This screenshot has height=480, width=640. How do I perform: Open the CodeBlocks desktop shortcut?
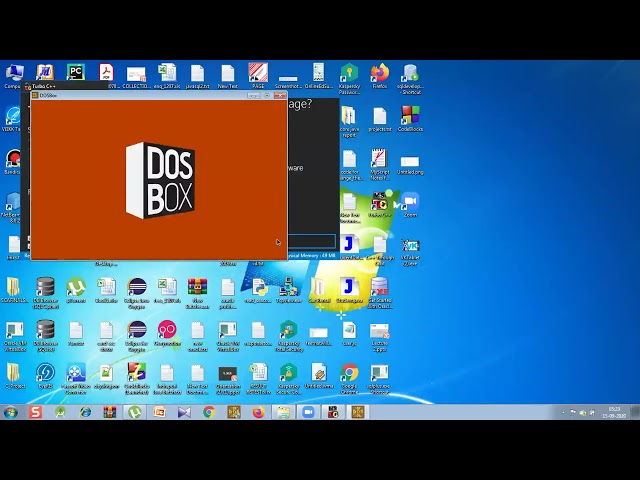[x=410, y=118]
